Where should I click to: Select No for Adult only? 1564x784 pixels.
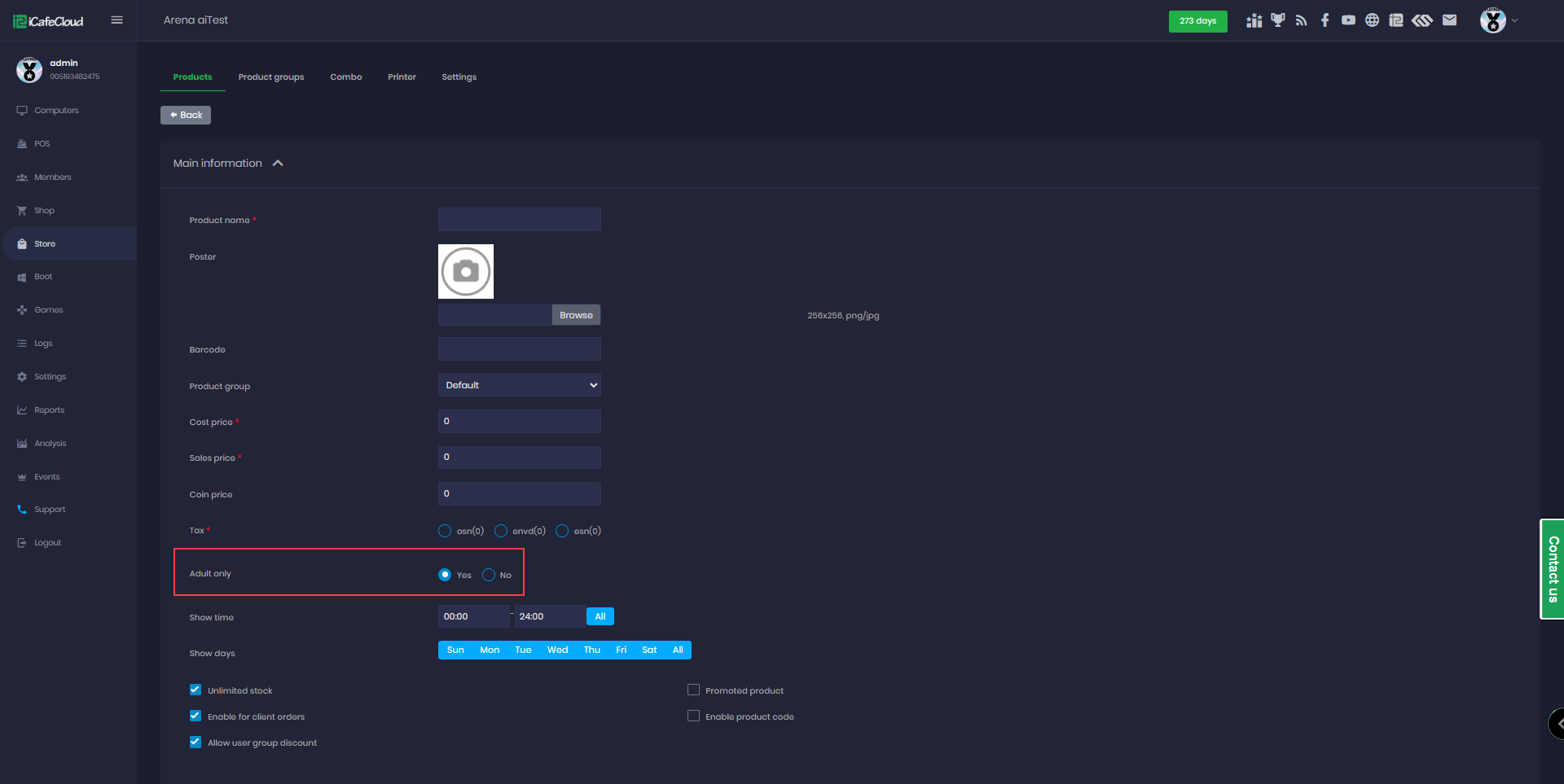coord(489,575)
